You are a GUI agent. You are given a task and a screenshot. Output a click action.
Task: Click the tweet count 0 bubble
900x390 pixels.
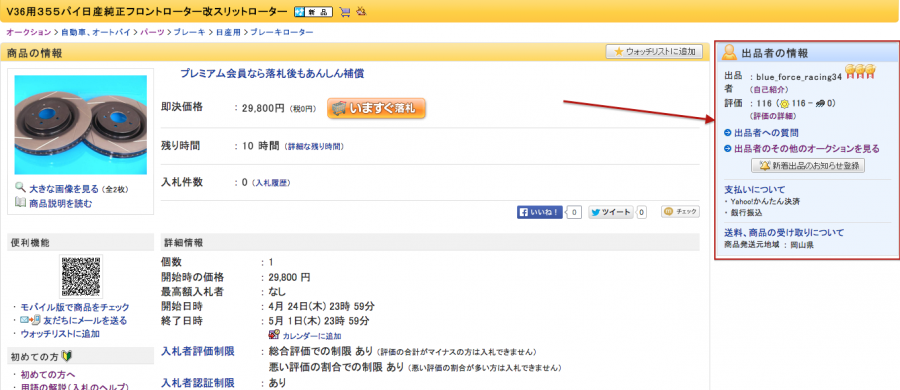641,213
